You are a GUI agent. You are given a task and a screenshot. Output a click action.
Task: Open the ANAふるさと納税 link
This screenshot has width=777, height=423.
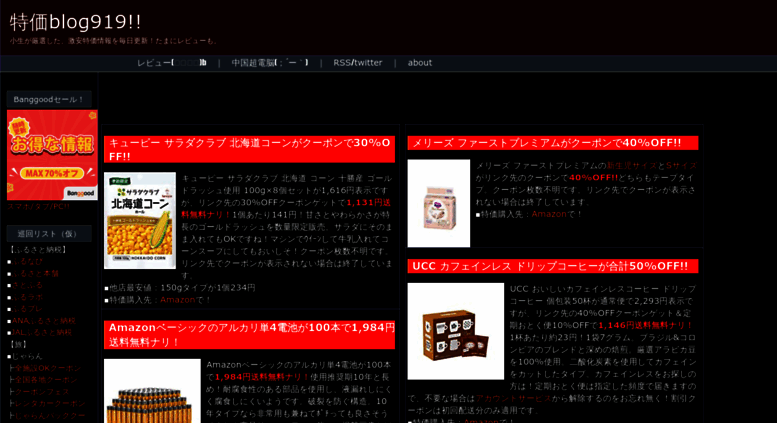click(44, 321)
